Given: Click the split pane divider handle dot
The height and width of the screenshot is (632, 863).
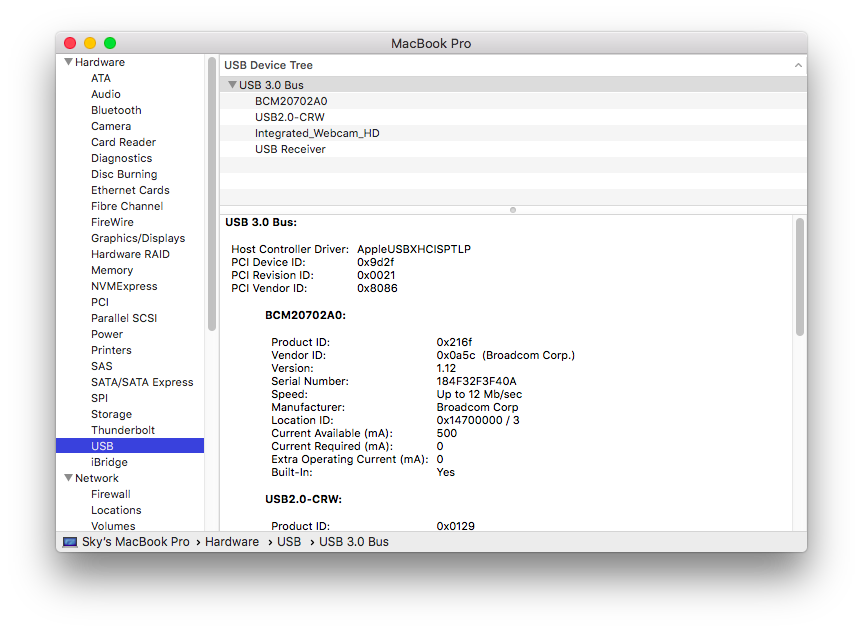Looking at the screenshot, I should coord(513,210).
